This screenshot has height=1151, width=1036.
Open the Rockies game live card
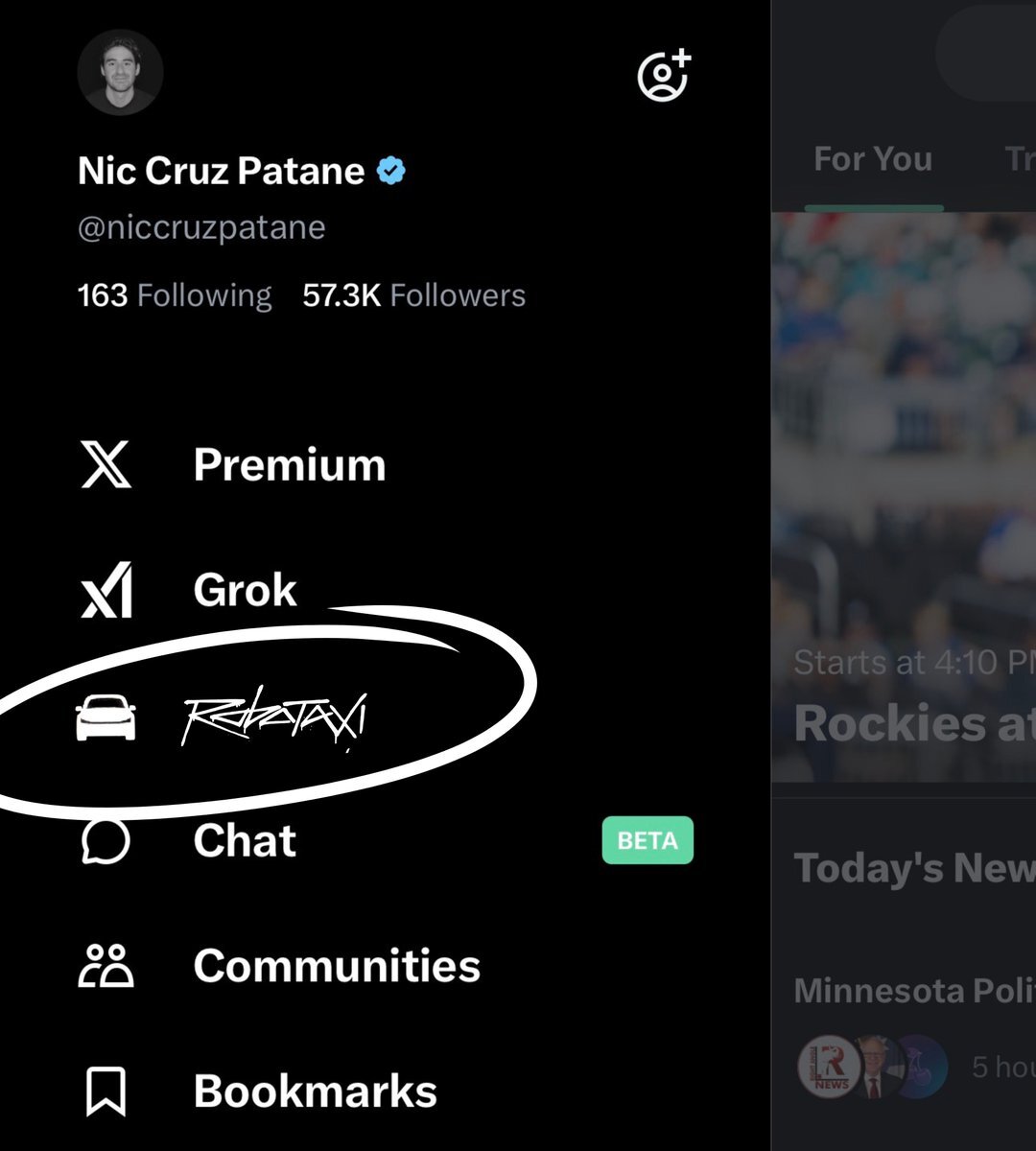click(904, 497)
